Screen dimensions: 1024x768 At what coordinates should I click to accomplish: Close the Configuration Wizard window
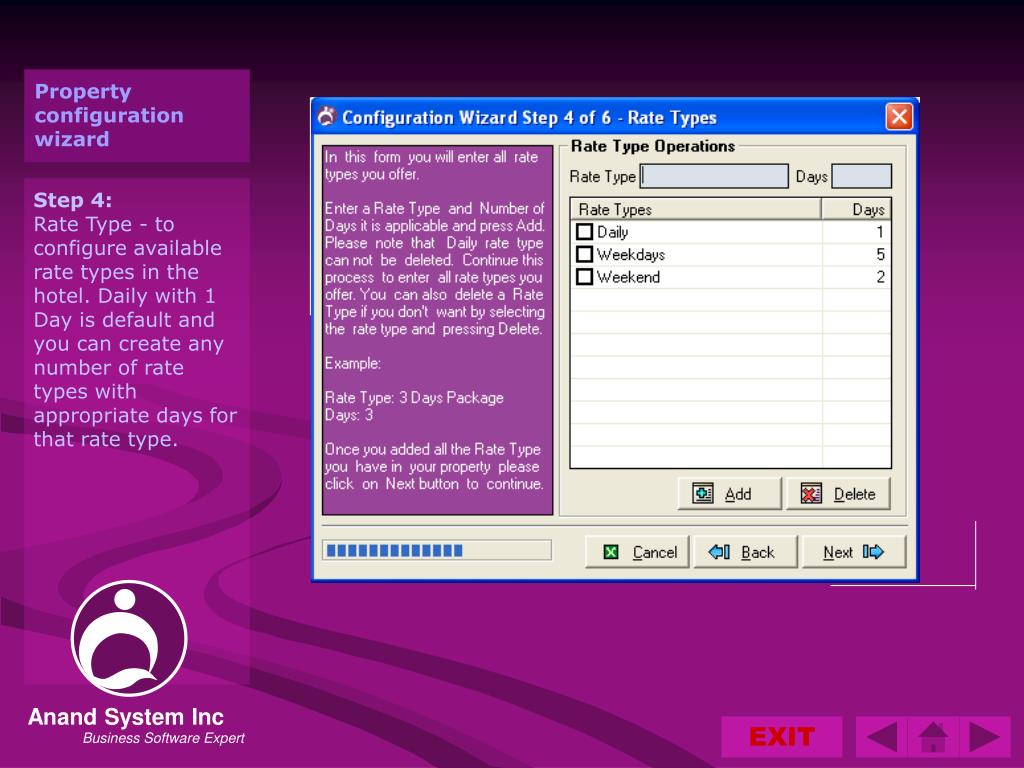[899, 117]
